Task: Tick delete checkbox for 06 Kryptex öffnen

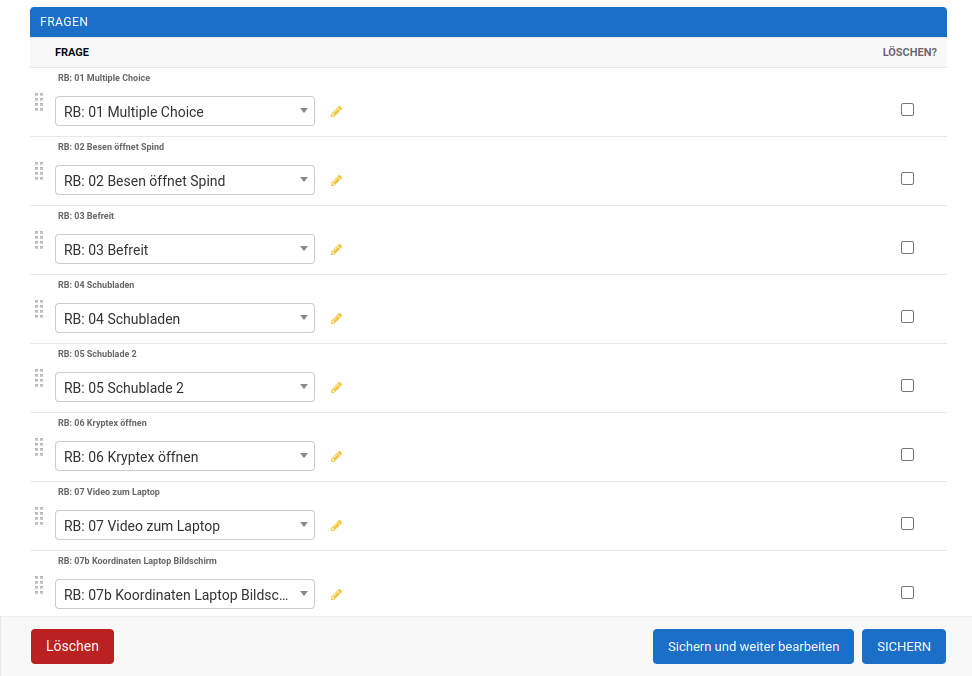Action: [907, 455]
